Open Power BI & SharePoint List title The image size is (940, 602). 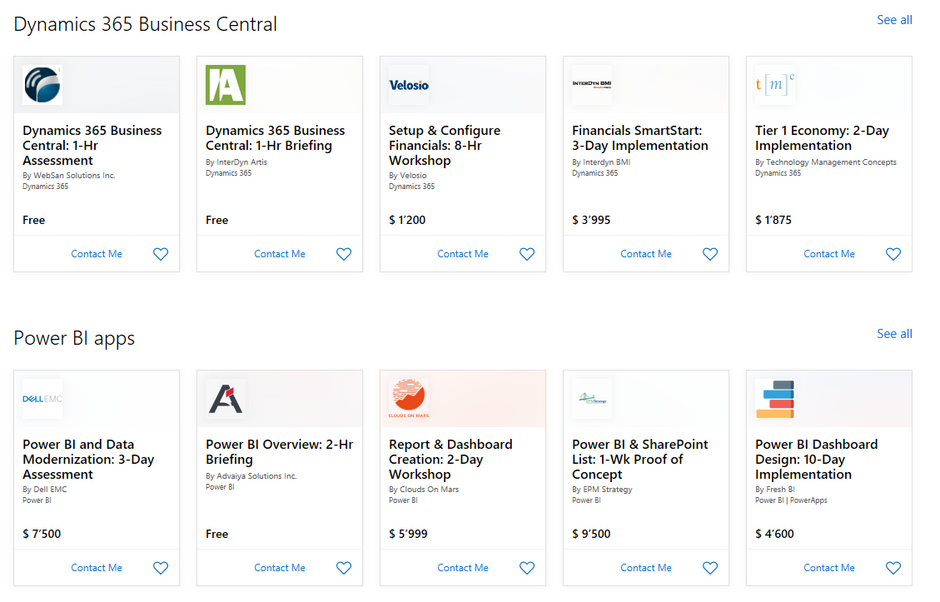[x=640, y=459]
